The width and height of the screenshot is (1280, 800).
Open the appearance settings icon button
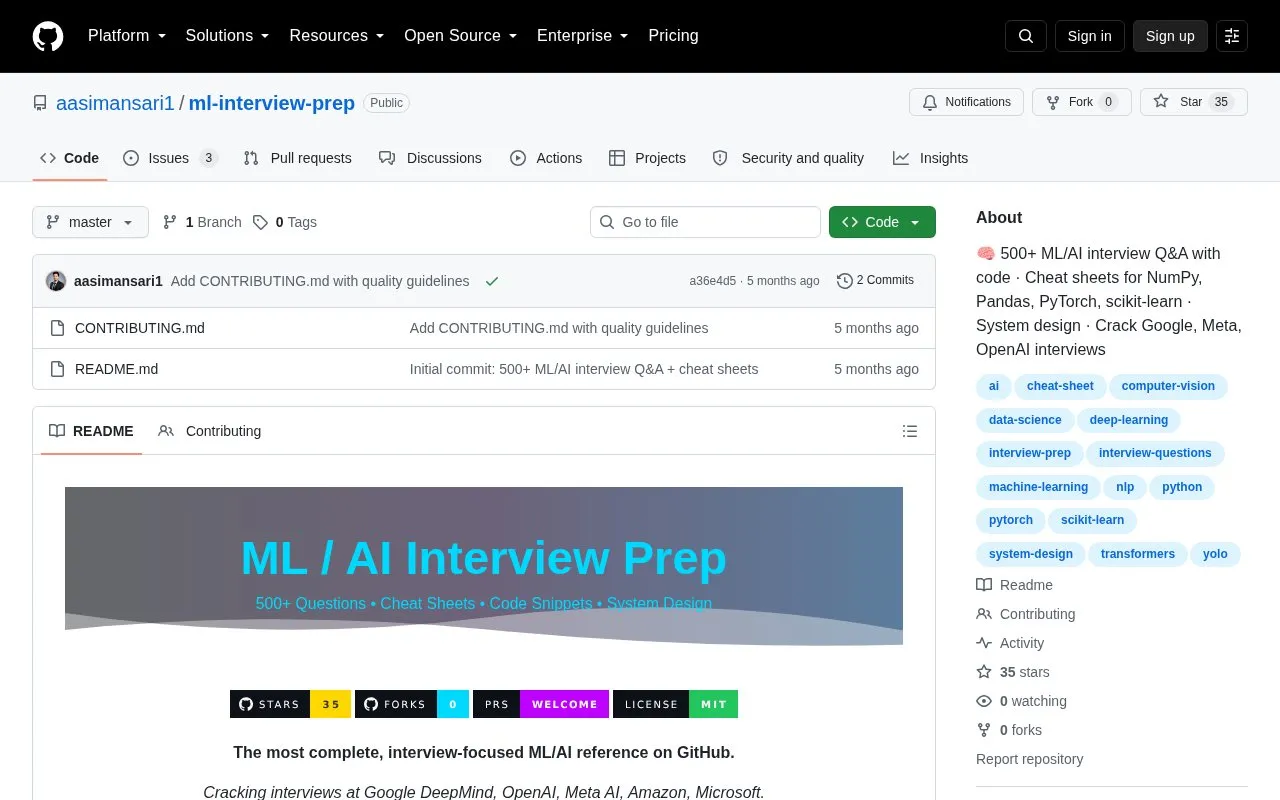(1232, 36)
